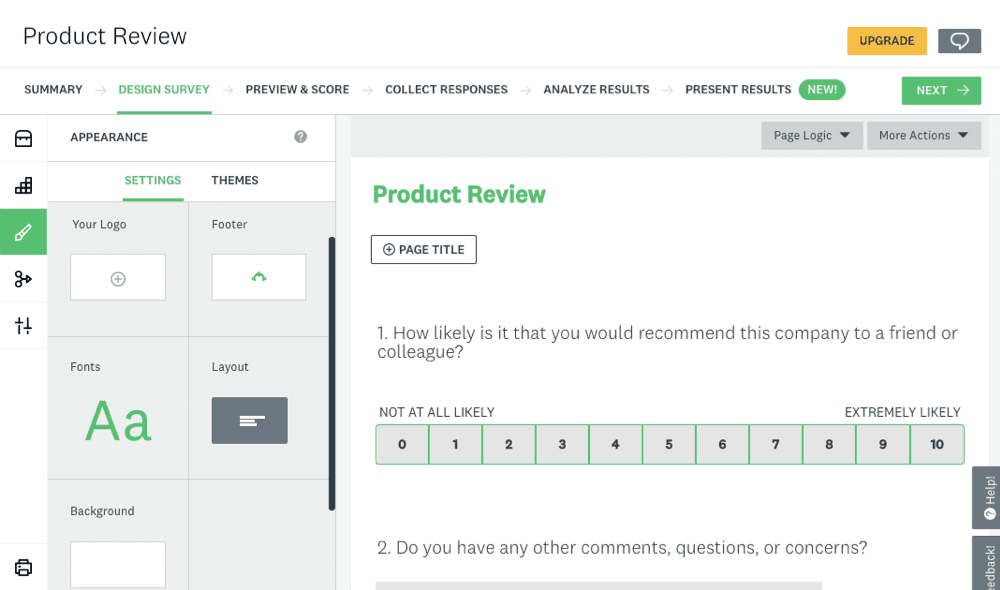The image size is (1000, 590).
Task: Select rating 7 on the recommend scale
Action: pos(775,444)
